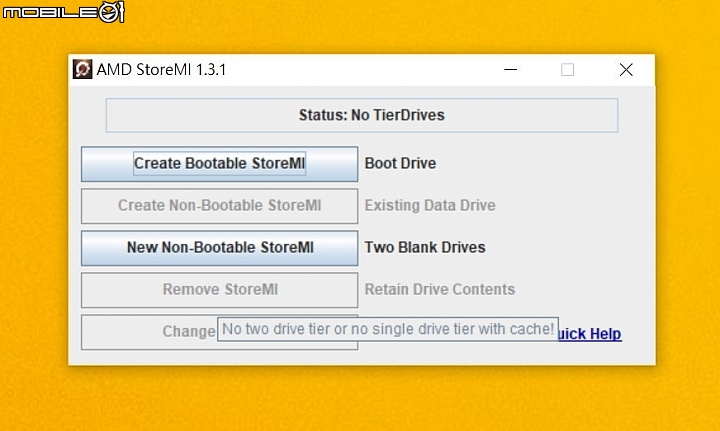This screenshot has width=720, height=431.
Task: Click the greyed Create Non-Bootable StoreMI button
Action: [x=219, y=206]
